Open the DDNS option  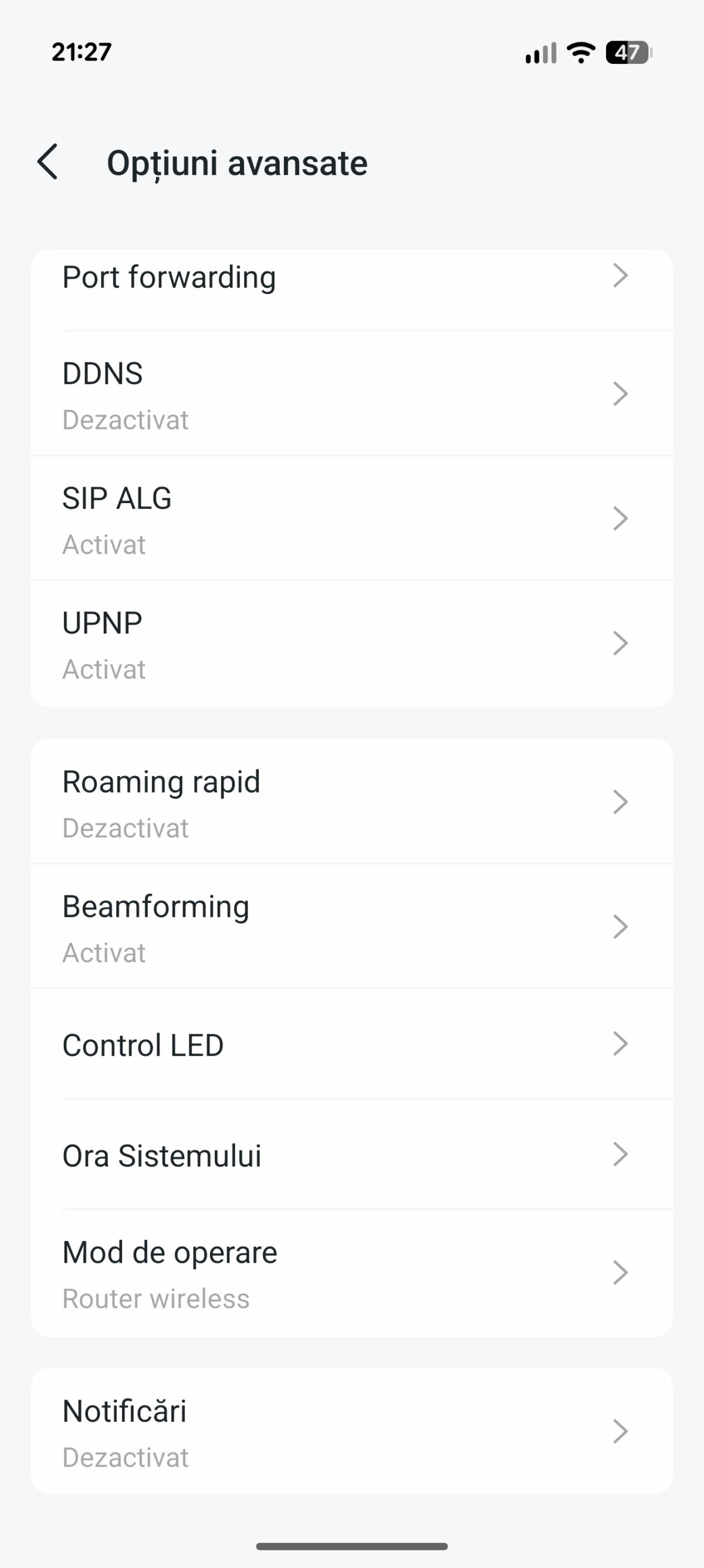(x=102, y=374)
